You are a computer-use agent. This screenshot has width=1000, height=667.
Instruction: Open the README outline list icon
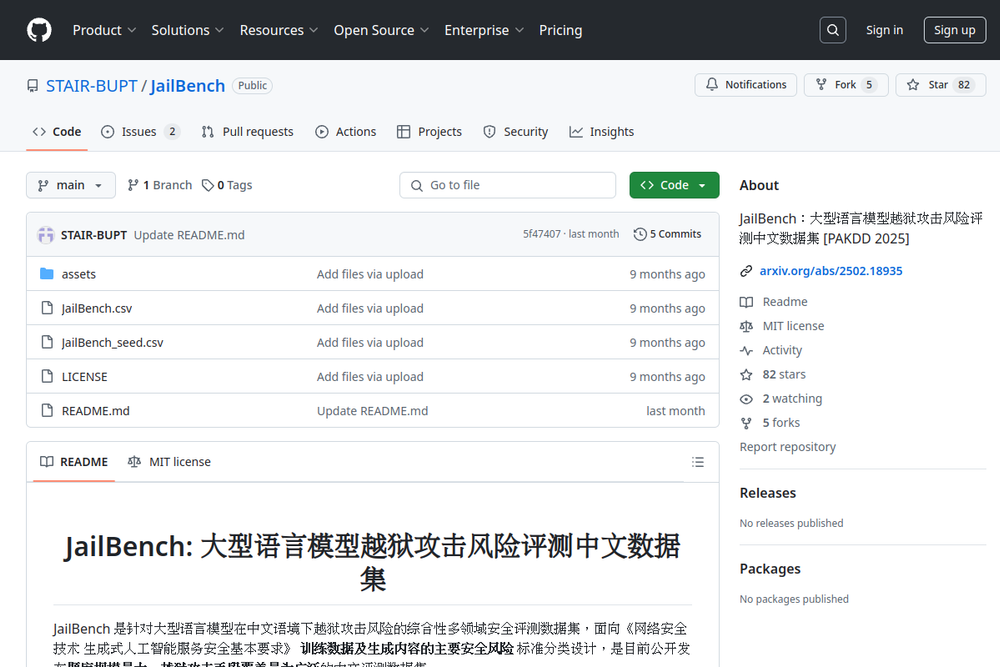point(698,462)
